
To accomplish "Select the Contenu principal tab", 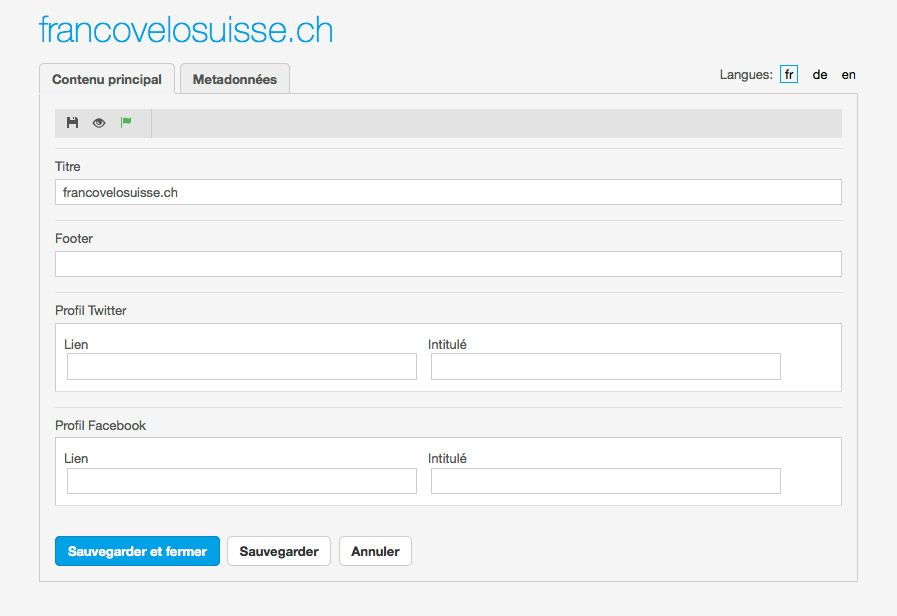I will point(107,79).
